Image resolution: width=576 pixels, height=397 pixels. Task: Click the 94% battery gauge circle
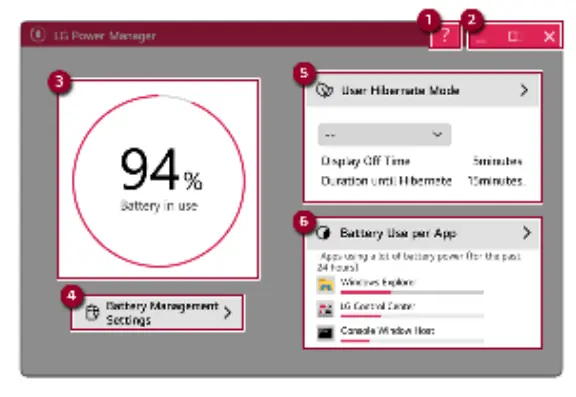159,181
